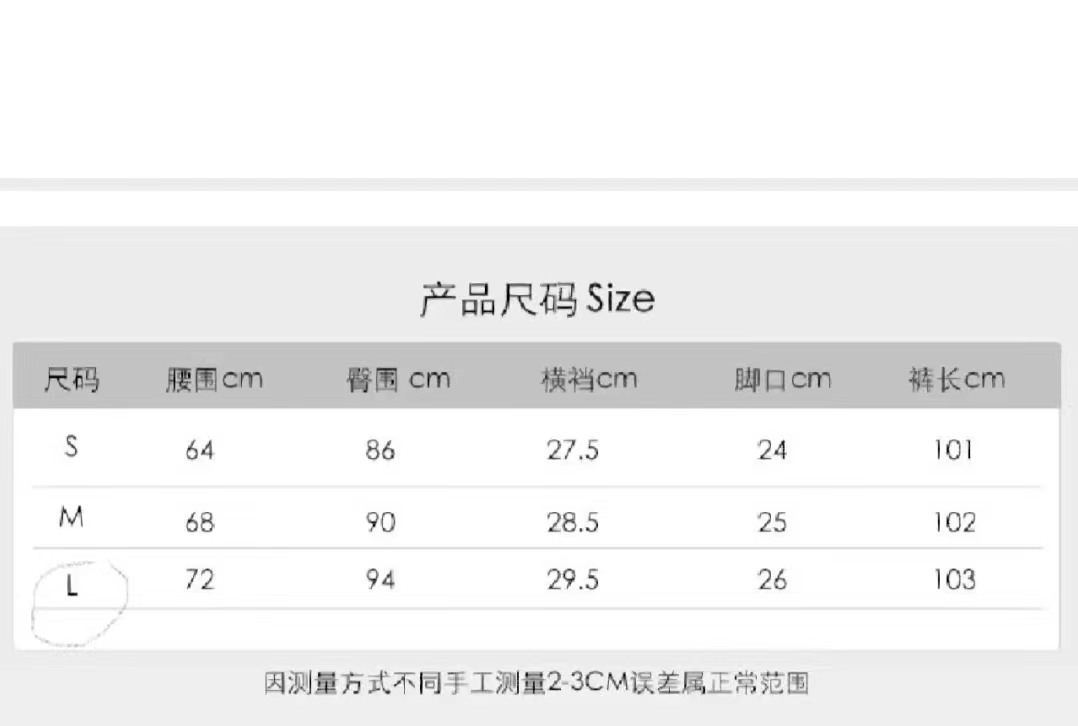The width and height of the screenshot is (1078, 726).
Task: Click the 29.5 cell in the L row
Action: point(573,580)
